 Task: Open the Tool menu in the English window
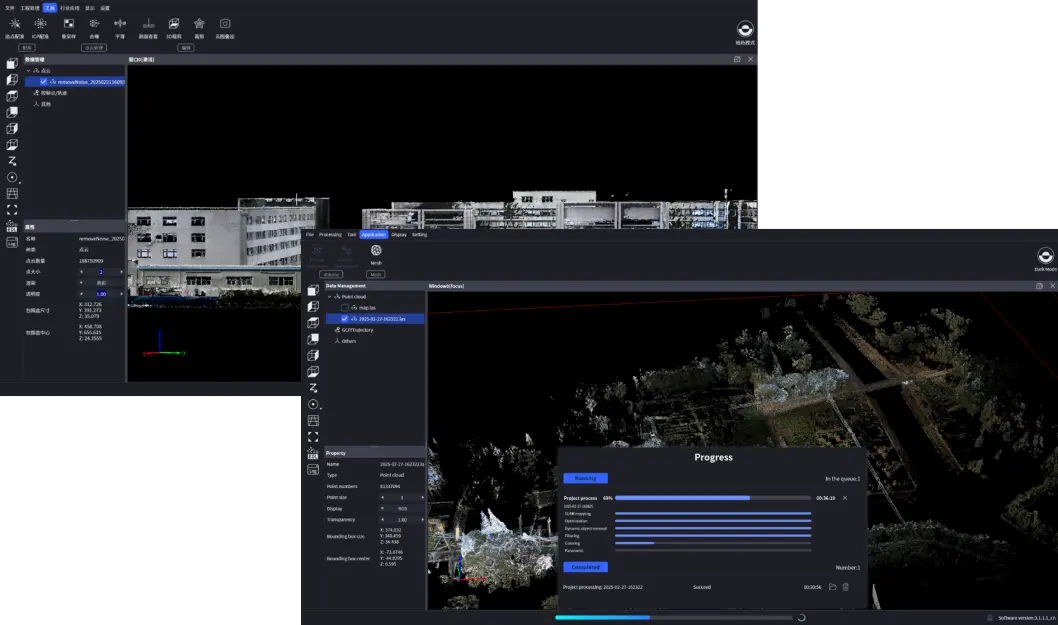[352, 234]
